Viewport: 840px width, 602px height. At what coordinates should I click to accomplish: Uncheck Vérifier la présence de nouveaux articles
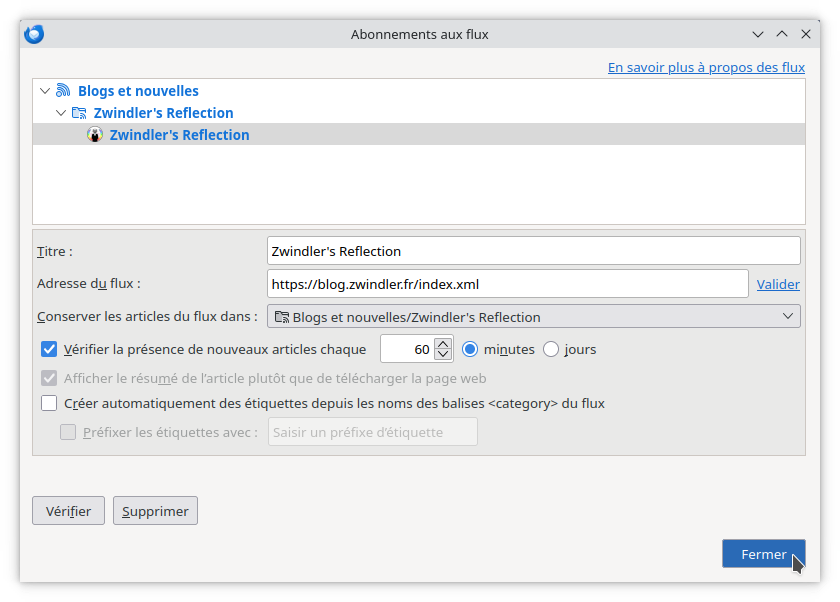click(49, 350)
